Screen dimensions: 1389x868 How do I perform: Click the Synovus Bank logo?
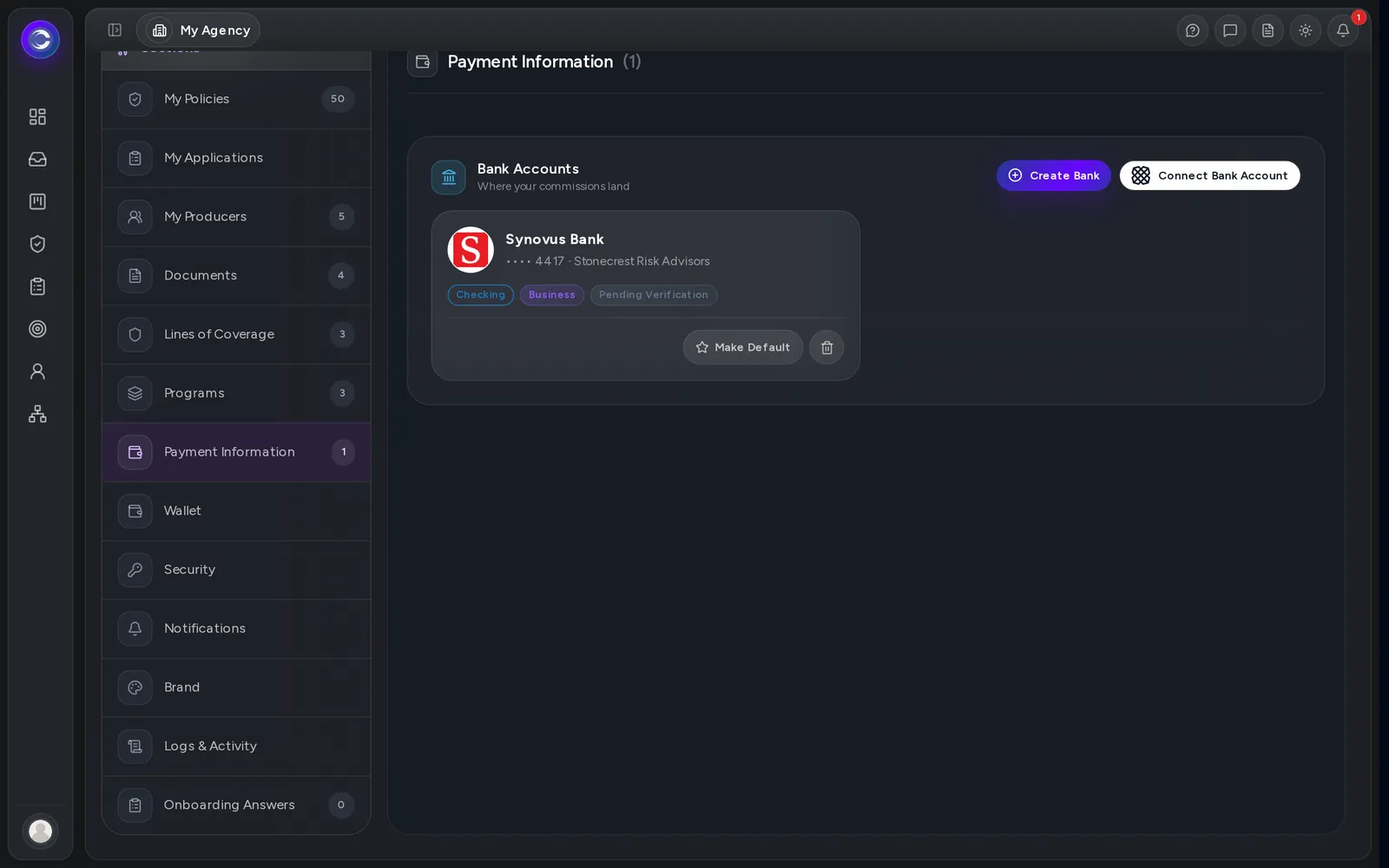pos(471,250)
